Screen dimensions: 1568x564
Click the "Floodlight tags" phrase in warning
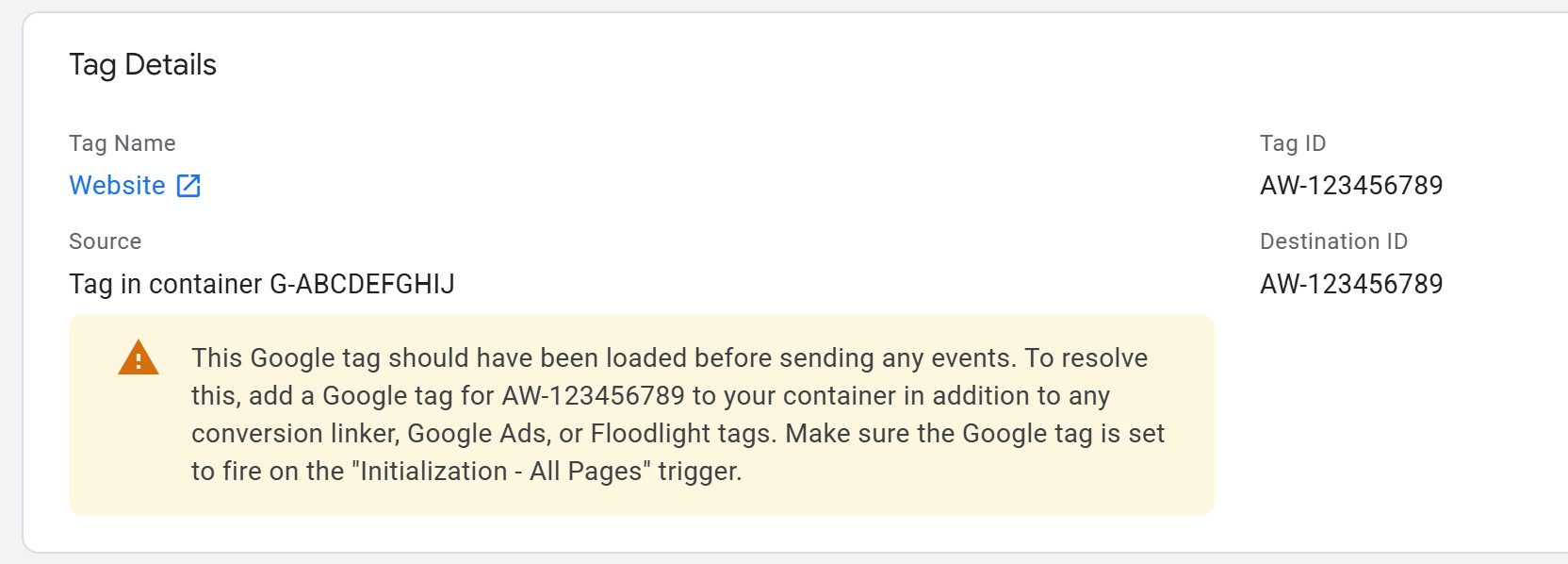[x=682, y=434]
